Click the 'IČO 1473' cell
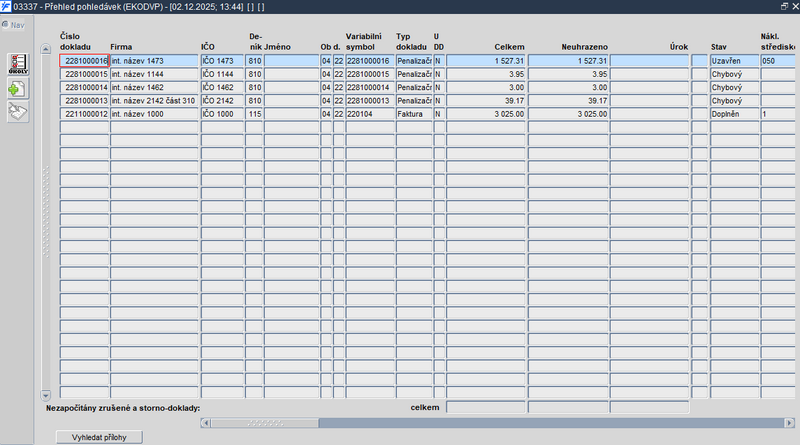 pyautogui.click(x=222, y=61)
